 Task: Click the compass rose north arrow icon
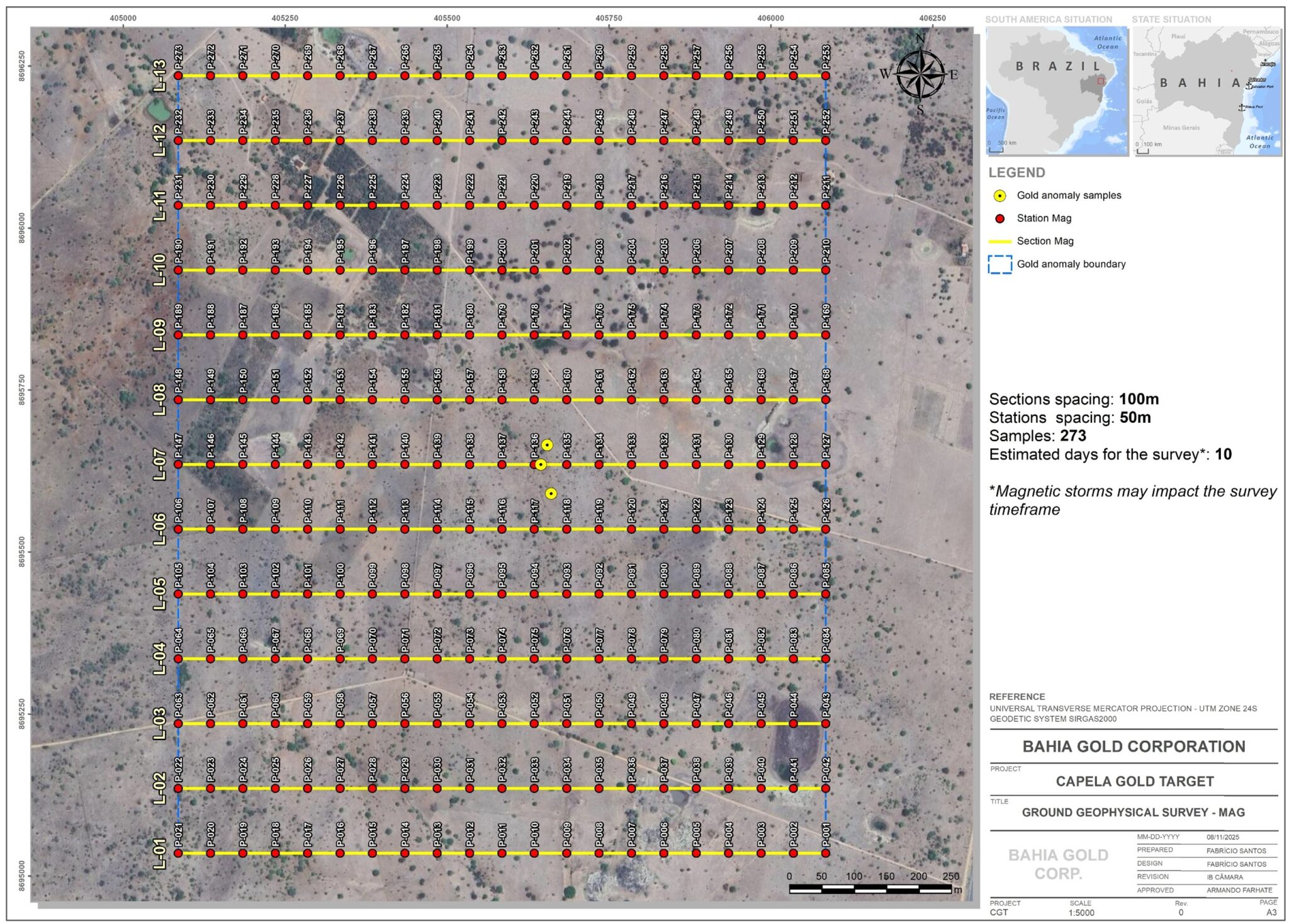pos(920,74)
